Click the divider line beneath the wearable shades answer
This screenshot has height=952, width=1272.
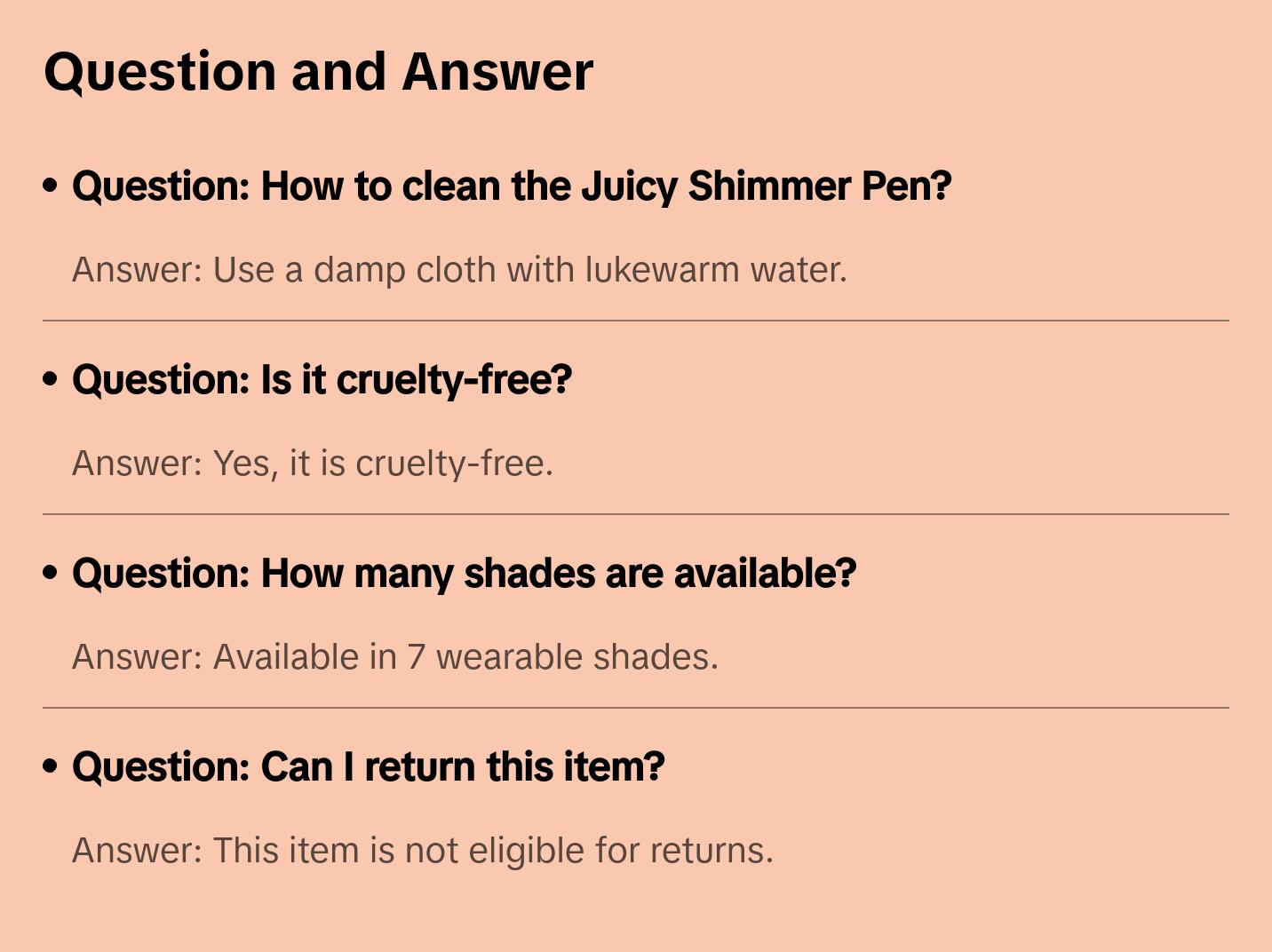(x=636, y=708)
